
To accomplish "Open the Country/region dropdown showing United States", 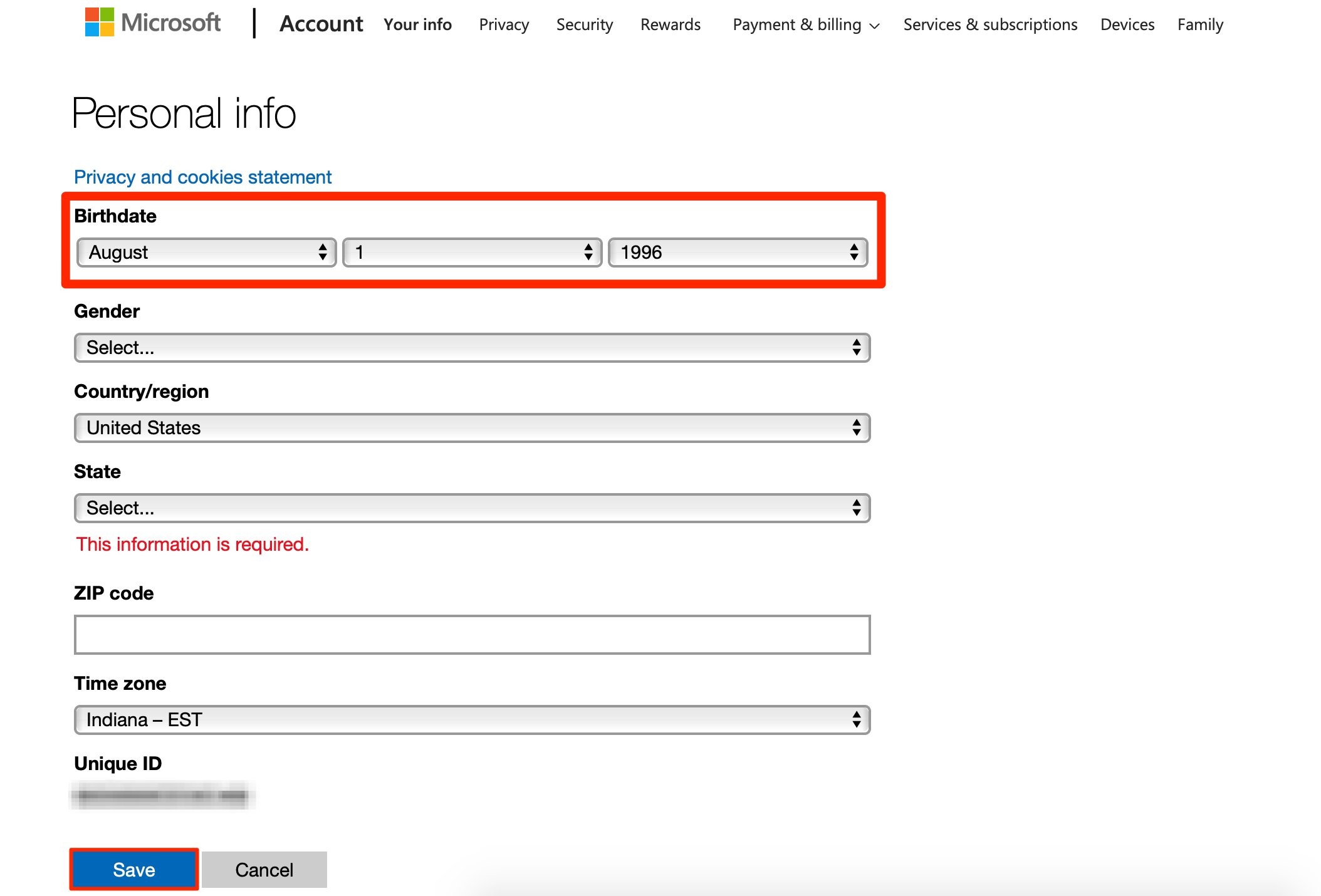I will pyautogui.click(x=471, y=427).
